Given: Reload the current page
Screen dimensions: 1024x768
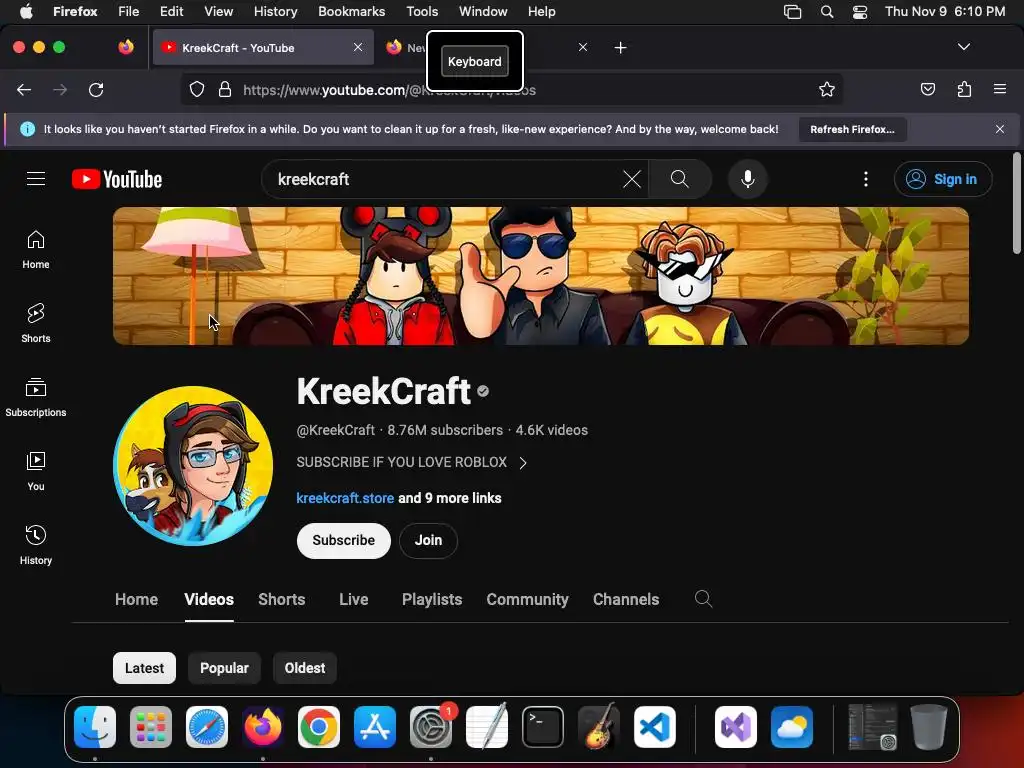Looking at the screenshot, I should tap(96, 89).
